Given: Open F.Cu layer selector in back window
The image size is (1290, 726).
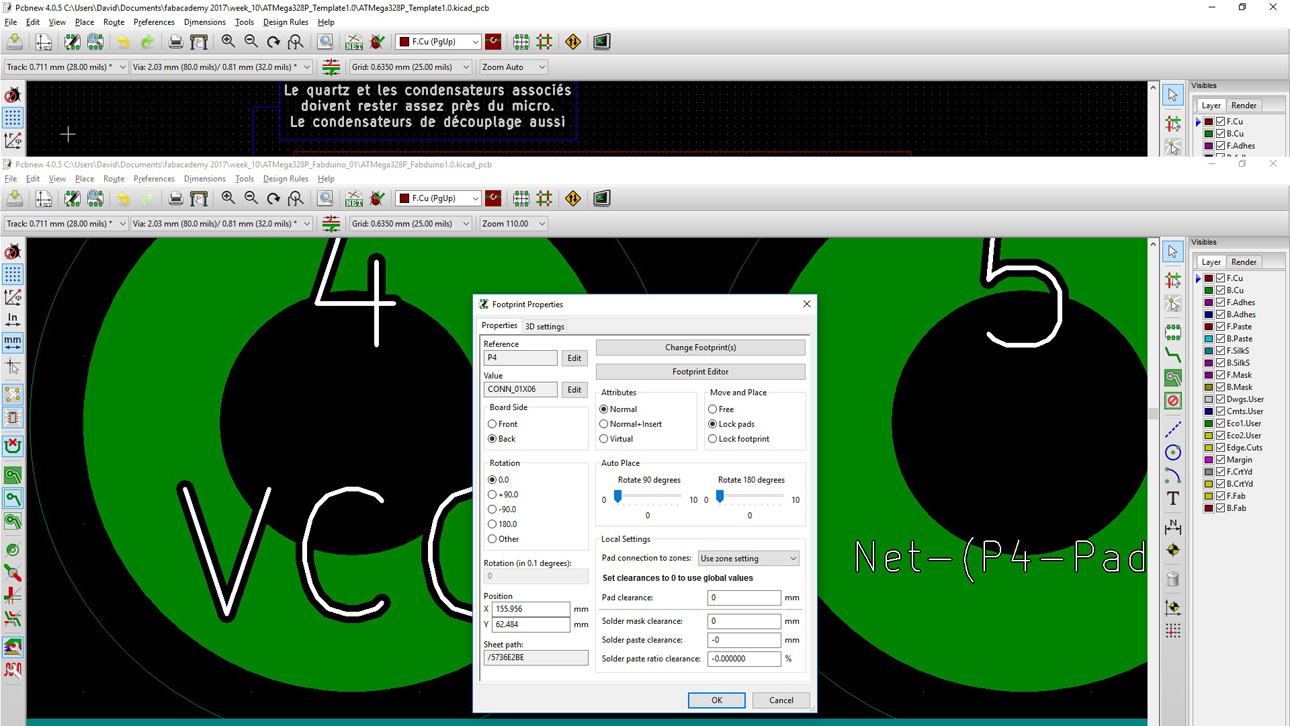Looking at the screenshot, I should coord(438,41).
